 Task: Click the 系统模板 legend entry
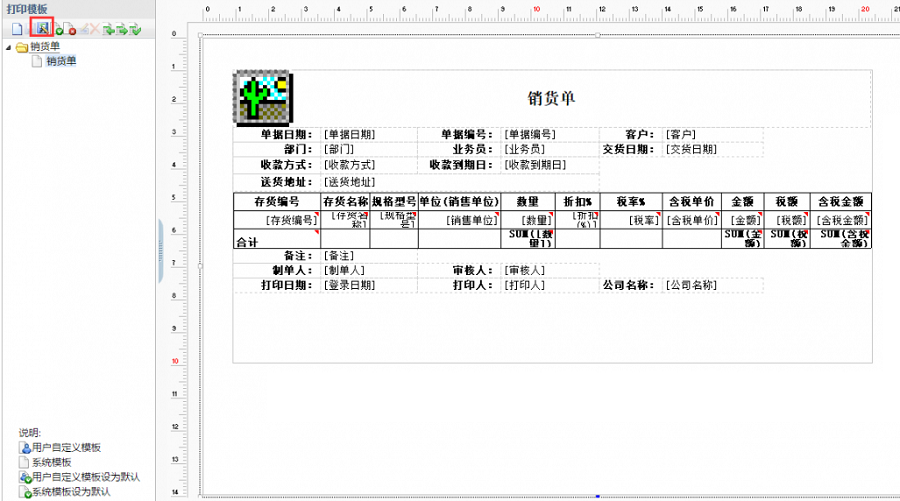(46, 463)
